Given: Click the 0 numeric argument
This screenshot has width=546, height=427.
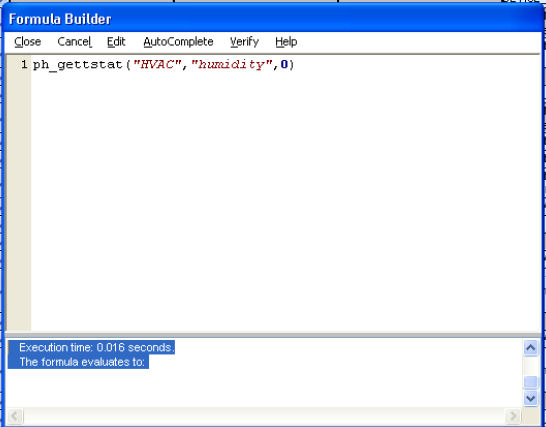Looking at the screenshot, I should (284, 64).
